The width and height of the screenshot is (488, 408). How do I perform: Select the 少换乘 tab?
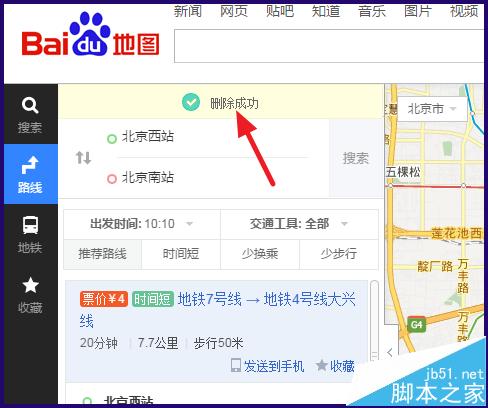point(260,254)
